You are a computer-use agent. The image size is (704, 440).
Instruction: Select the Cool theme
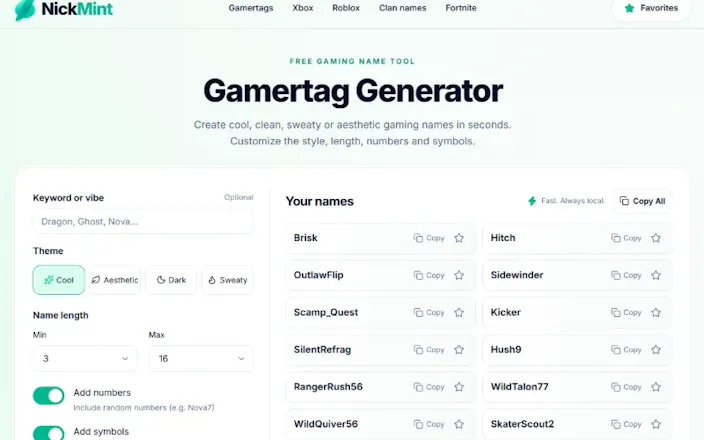(59, 280)
